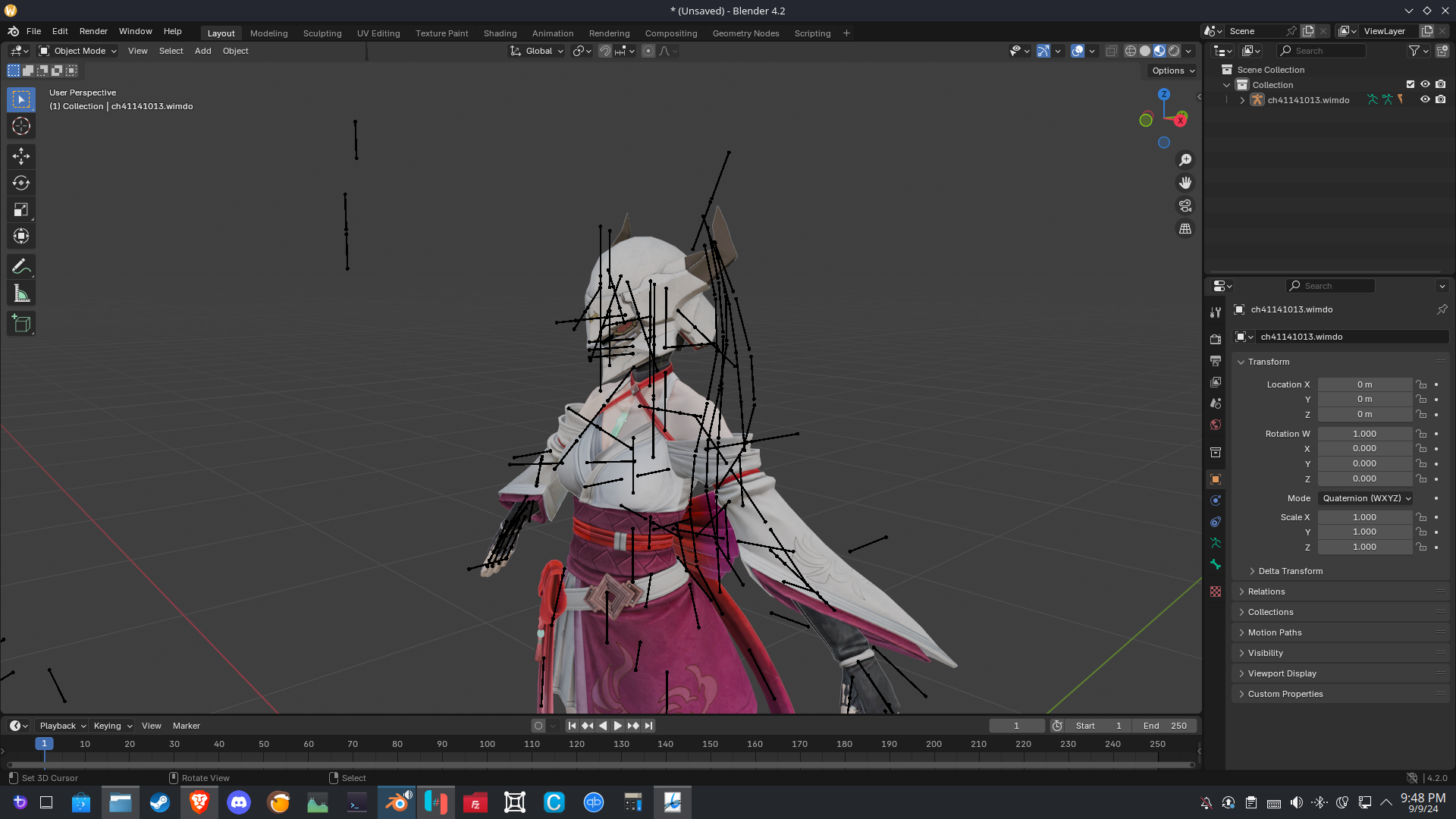Viewport: 1456px width, 819px height.
Task: Open the Tool properties tab
Action: tap(1216, 312)
